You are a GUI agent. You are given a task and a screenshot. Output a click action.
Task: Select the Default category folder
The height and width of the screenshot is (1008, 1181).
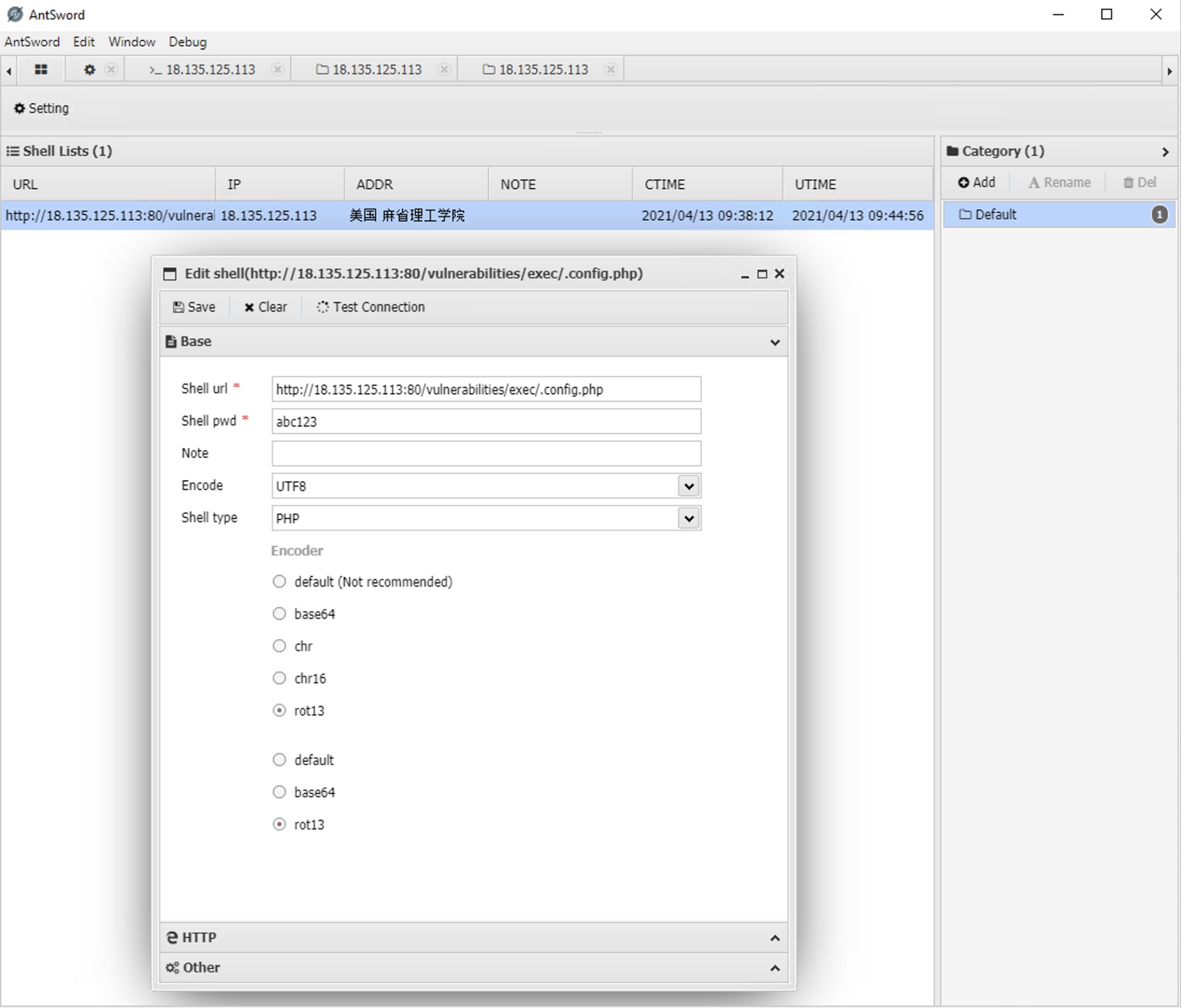pos(1059,215)
